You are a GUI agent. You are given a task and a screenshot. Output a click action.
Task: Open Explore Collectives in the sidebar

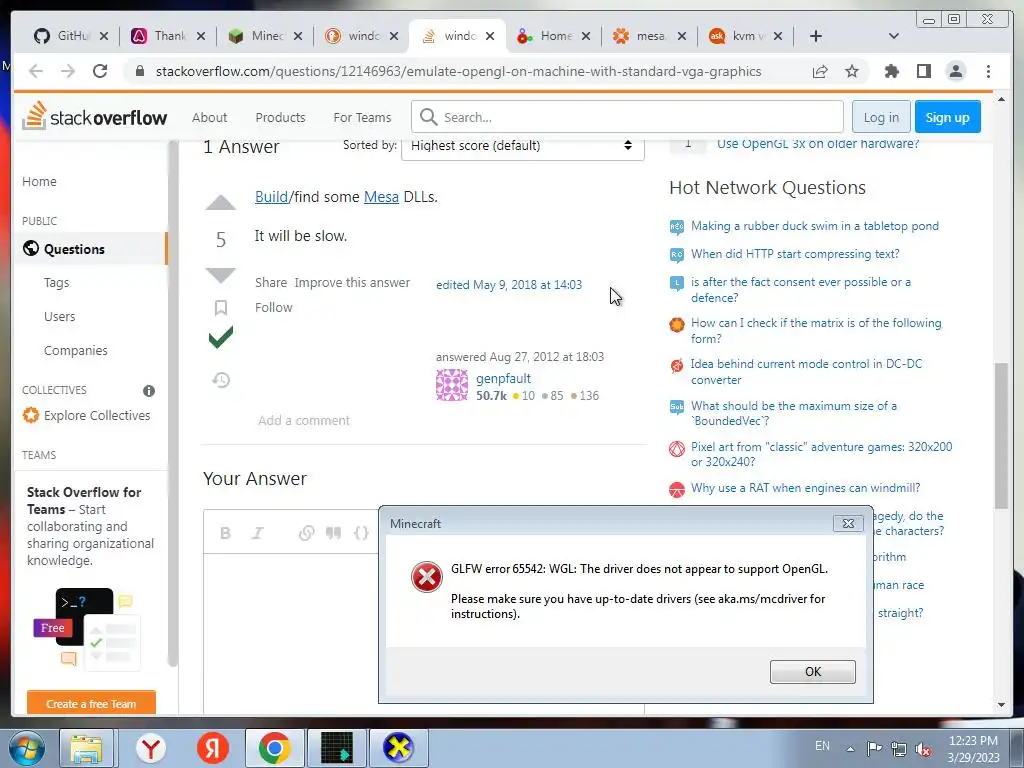tap(86, 415)
